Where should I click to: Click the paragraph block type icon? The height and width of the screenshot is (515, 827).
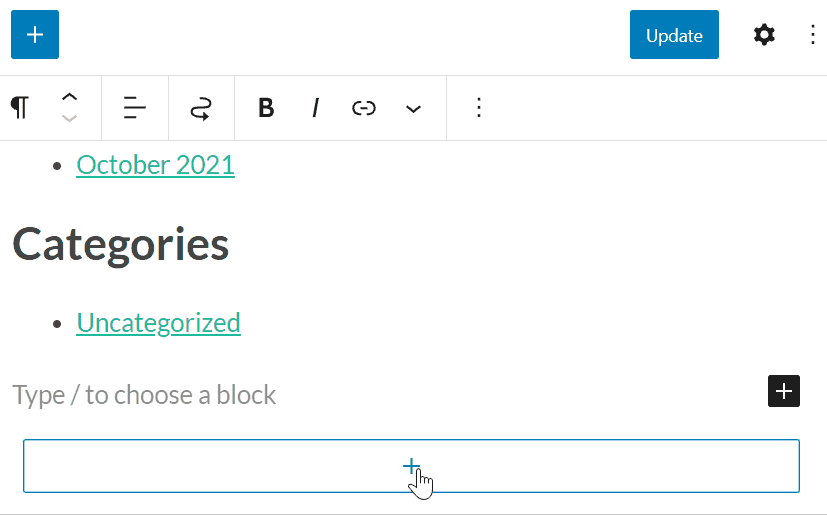coord(20,108)
